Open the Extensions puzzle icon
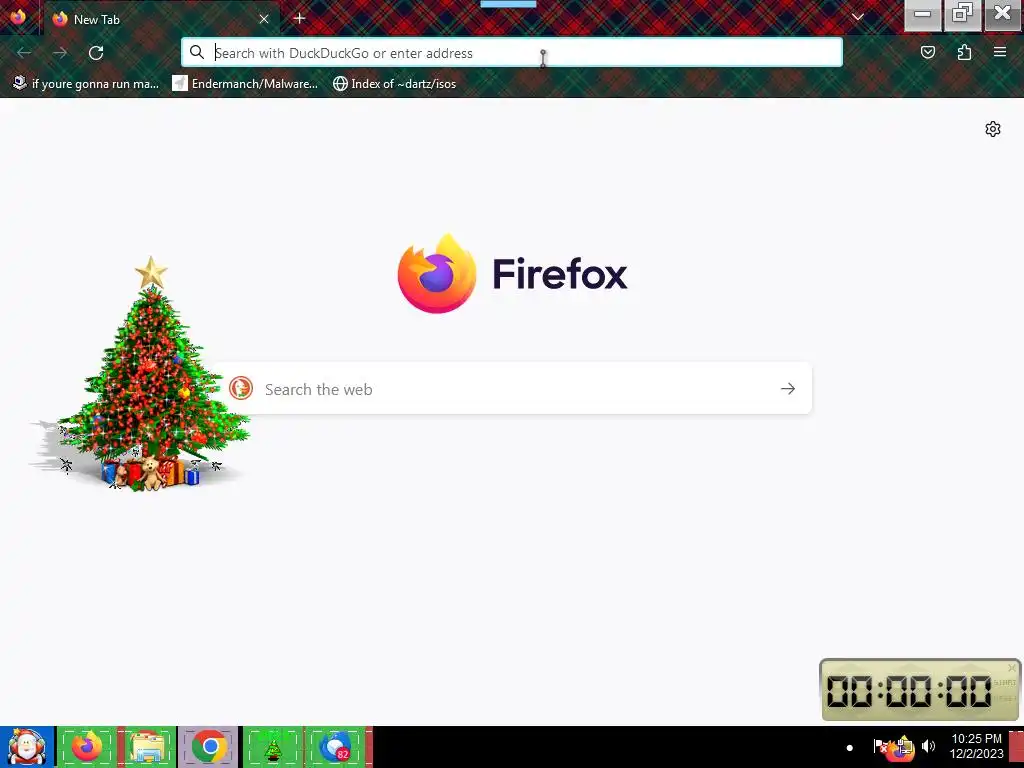 (964, 52)
